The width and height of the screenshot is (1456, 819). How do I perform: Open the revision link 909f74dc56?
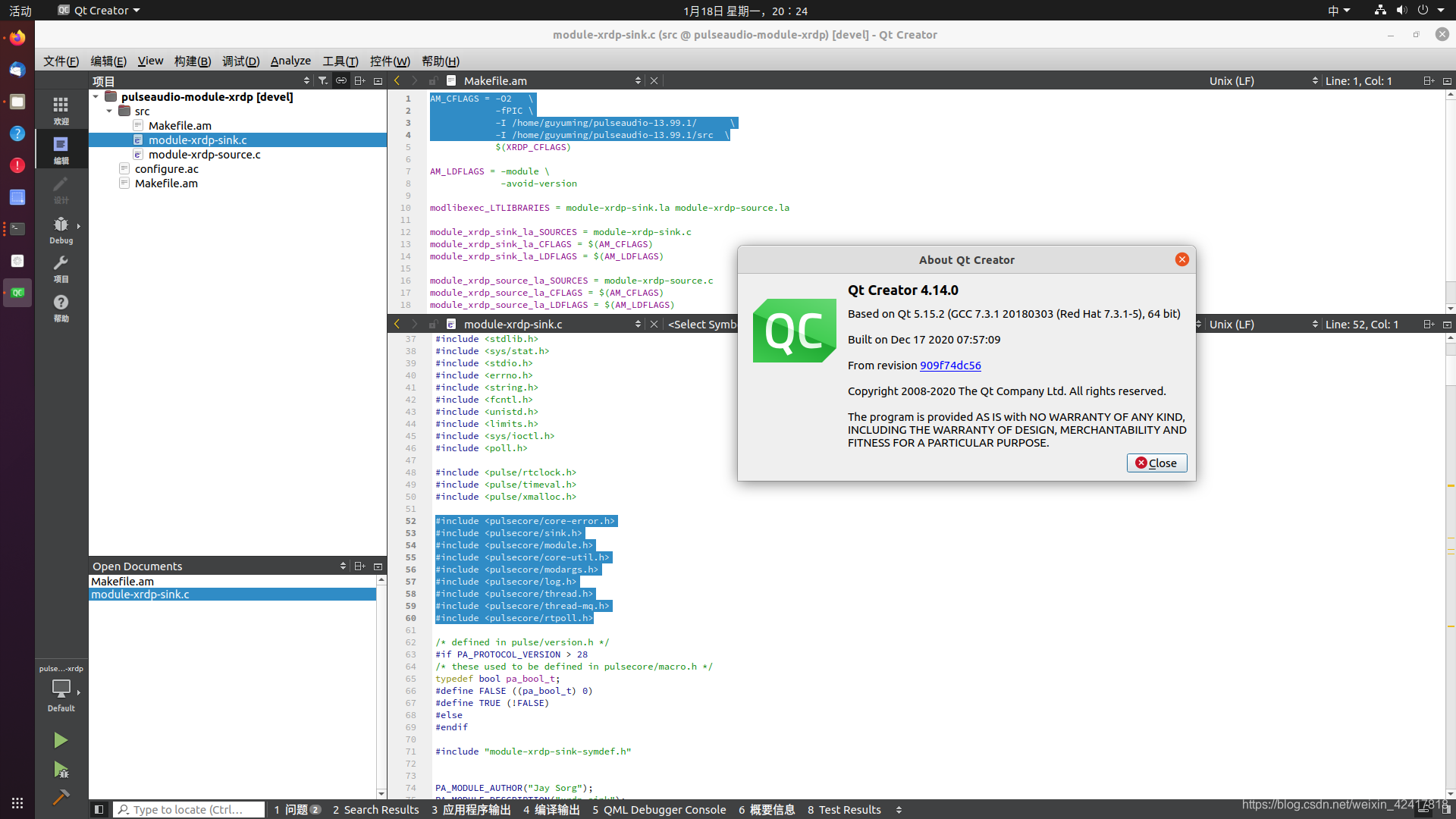click(x=950, y=366)
